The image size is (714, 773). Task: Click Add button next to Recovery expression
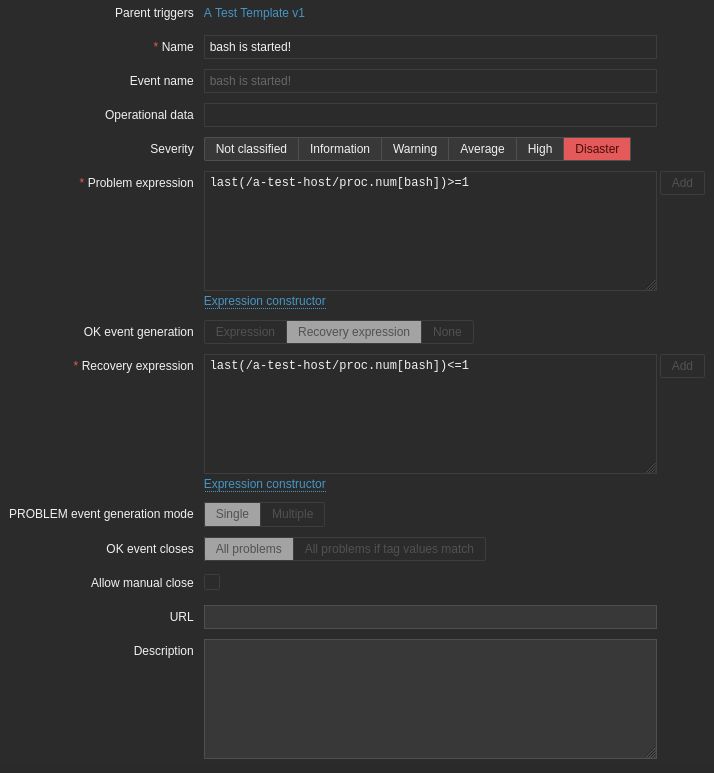682,366
